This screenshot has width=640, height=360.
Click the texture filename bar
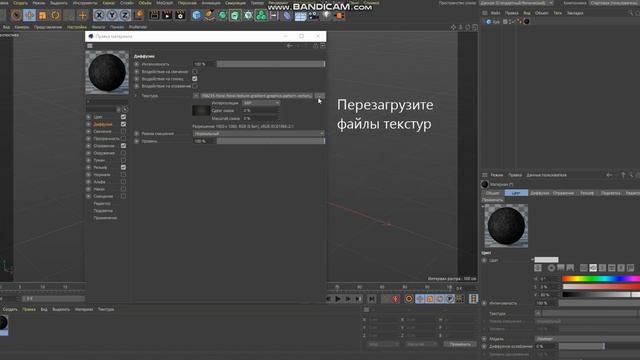256,96
